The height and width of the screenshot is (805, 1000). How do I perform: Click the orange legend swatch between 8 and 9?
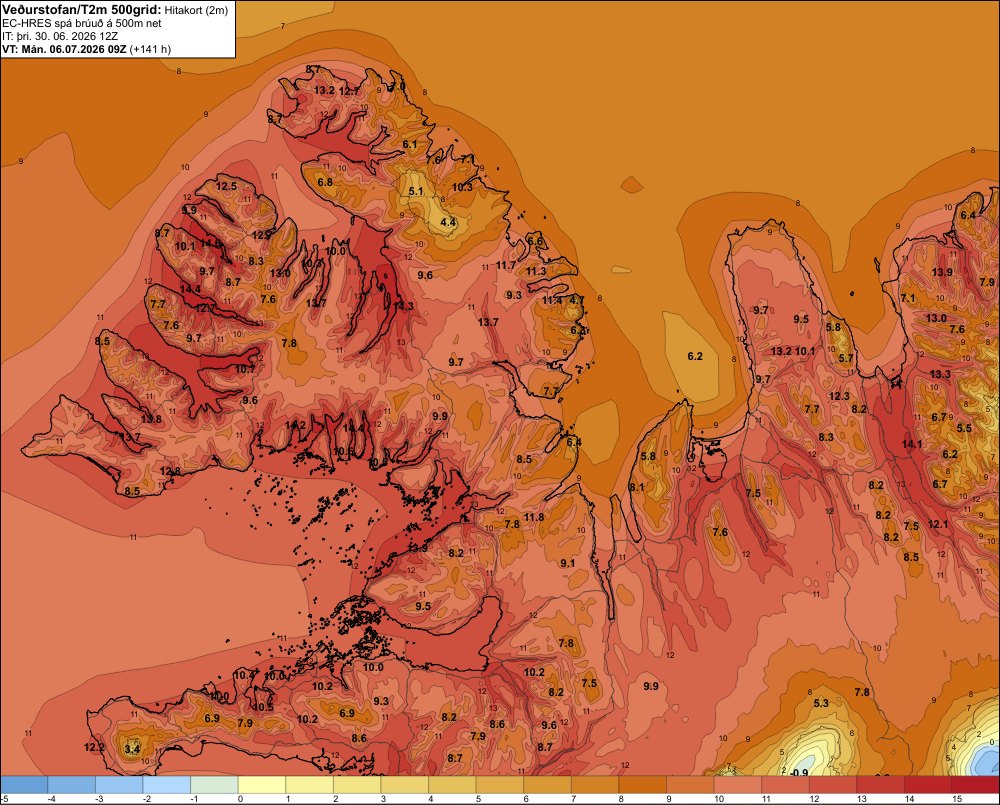tap(643, 785)
